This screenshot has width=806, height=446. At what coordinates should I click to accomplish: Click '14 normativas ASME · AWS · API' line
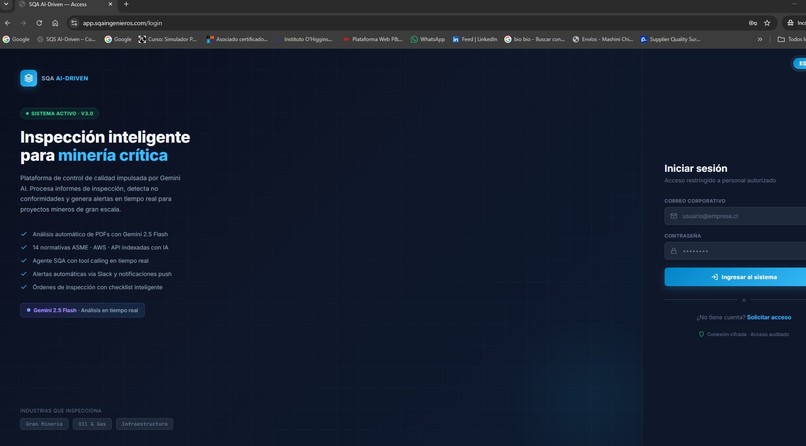click(x=100, y=248)
